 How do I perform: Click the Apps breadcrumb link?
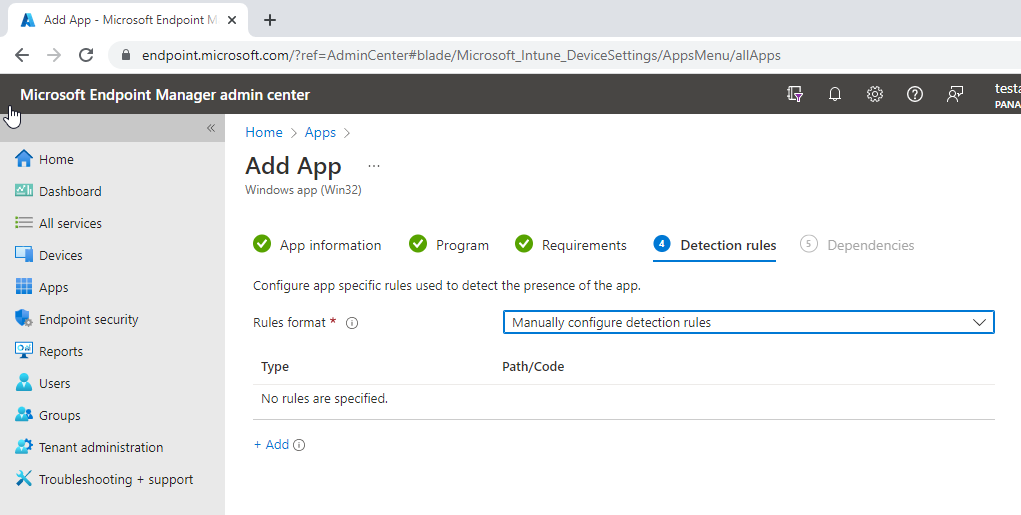click(x=320, y=132)
